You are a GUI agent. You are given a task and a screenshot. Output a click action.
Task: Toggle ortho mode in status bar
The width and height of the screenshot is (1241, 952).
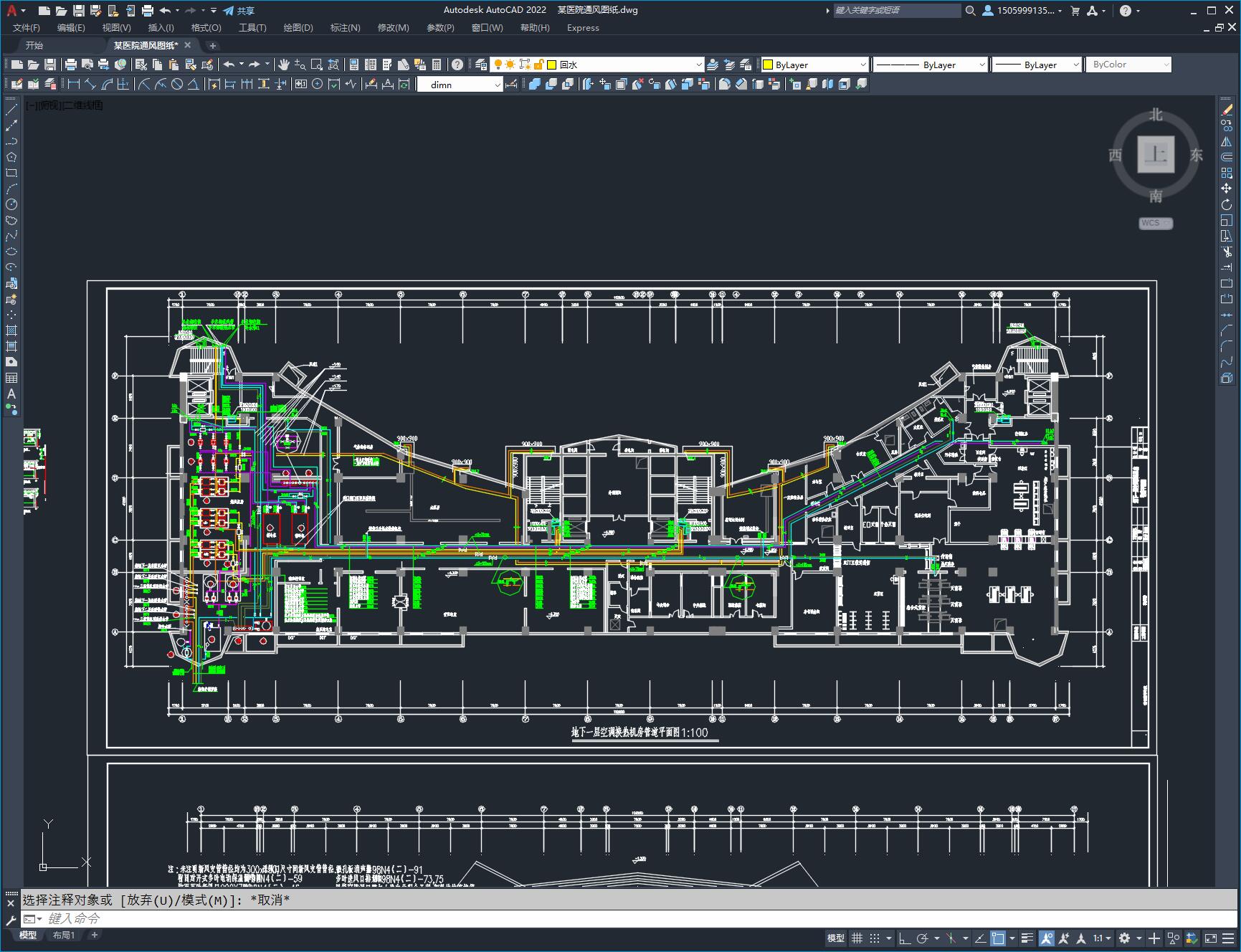[905, 938]
